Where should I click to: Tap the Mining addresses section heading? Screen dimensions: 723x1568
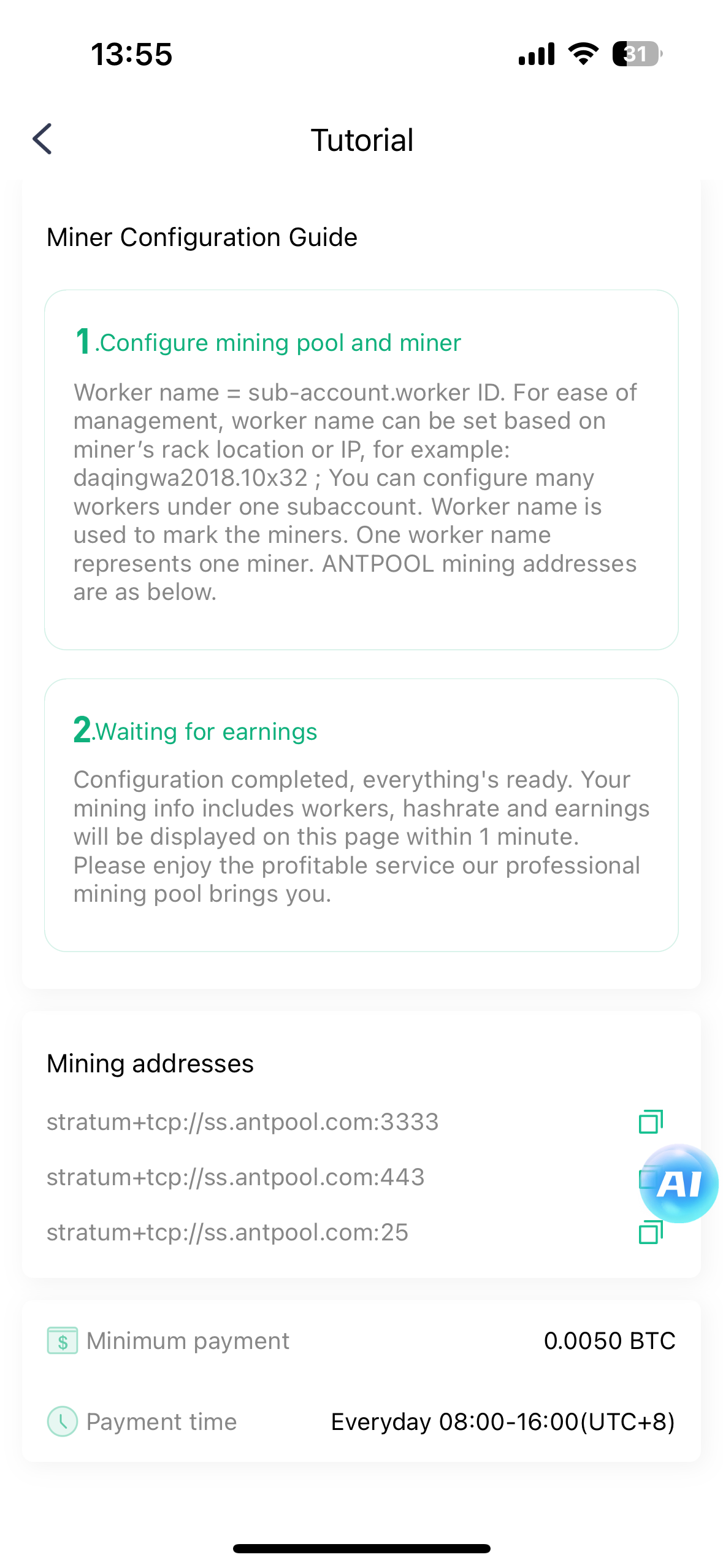150,1063
